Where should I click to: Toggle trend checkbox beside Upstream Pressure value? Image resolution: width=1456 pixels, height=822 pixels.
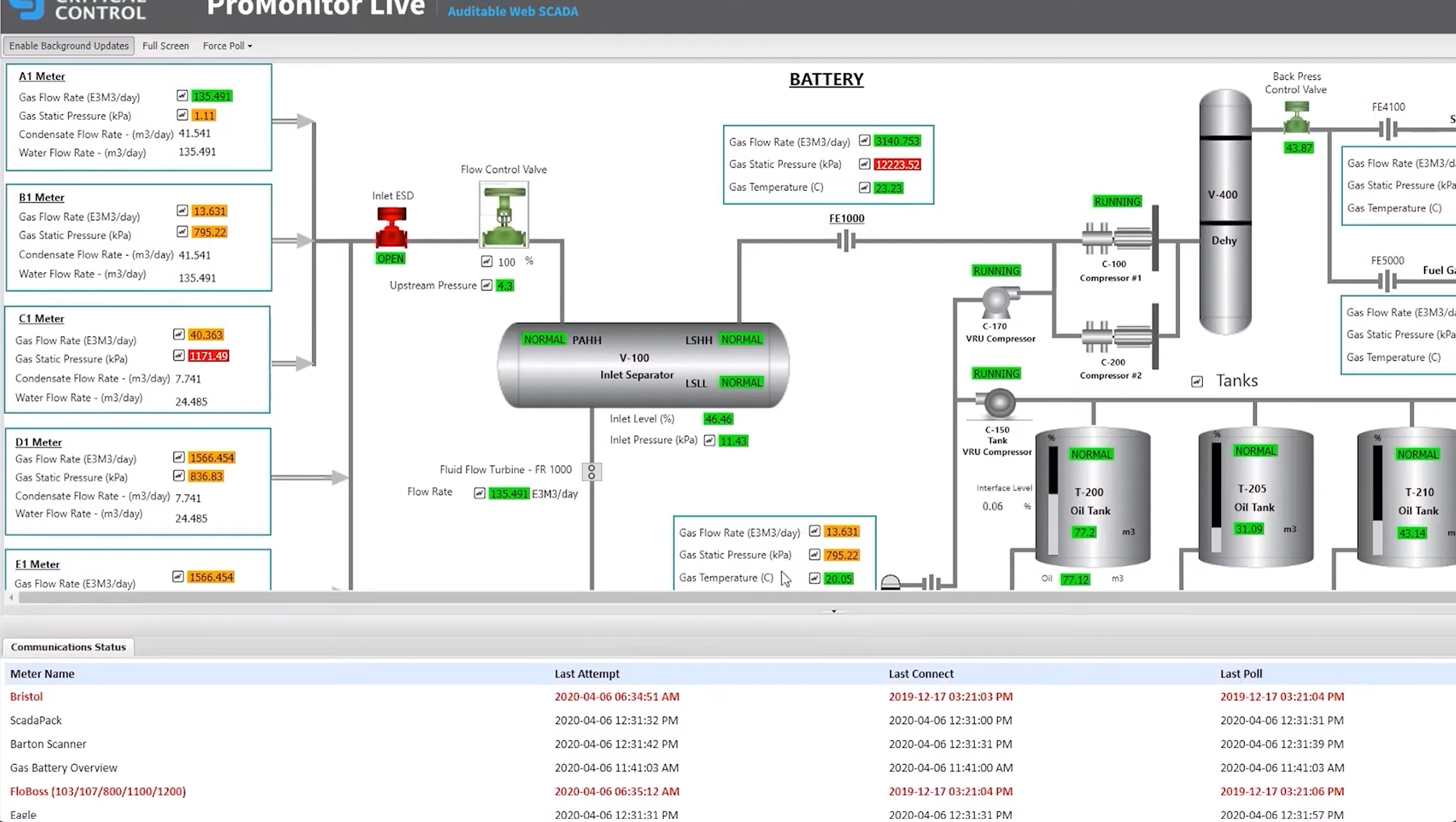tap(486, 285)
